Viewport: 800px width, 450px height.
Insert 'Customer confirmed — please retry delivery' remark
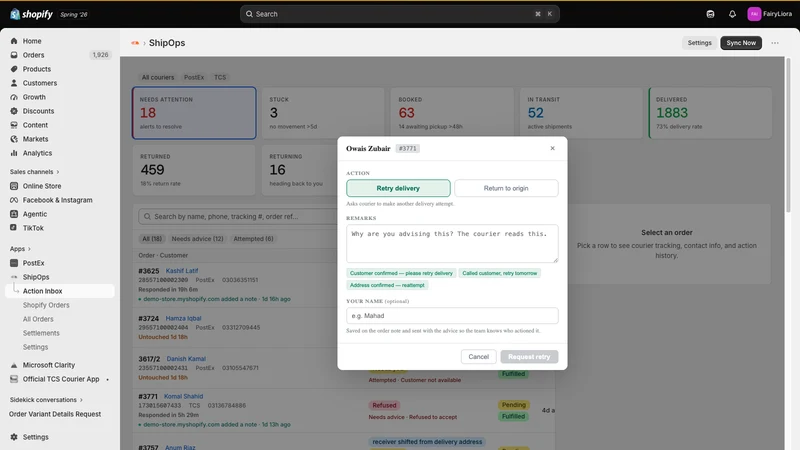click(x=401, y=273)
